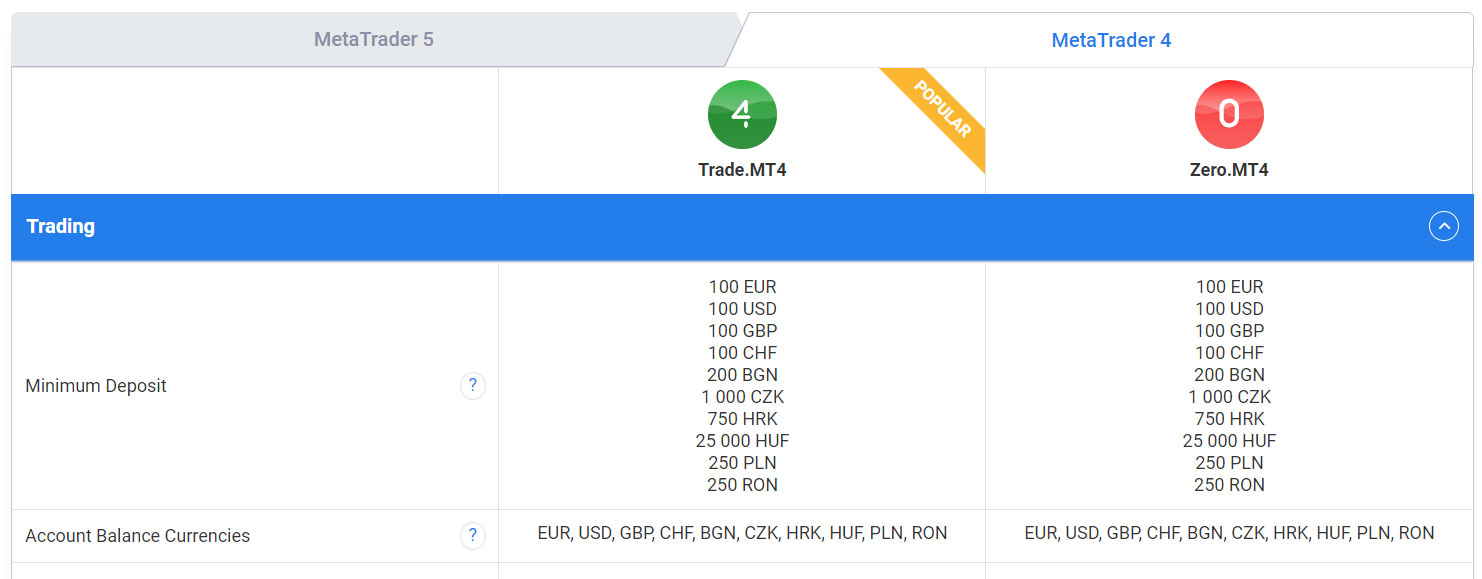Screen dimensions: 1482x579
Task: Open the Minimum Deposit help tooltip icon
Action: 473,386
